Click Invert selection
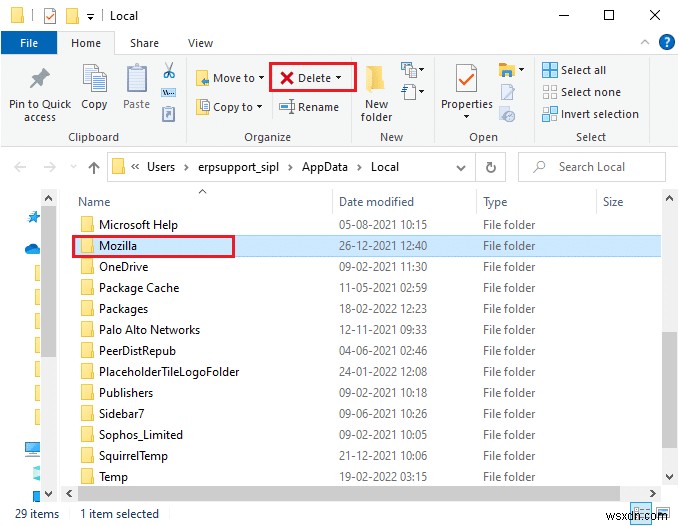Viewport: 679px width, 526px height. 590,114
